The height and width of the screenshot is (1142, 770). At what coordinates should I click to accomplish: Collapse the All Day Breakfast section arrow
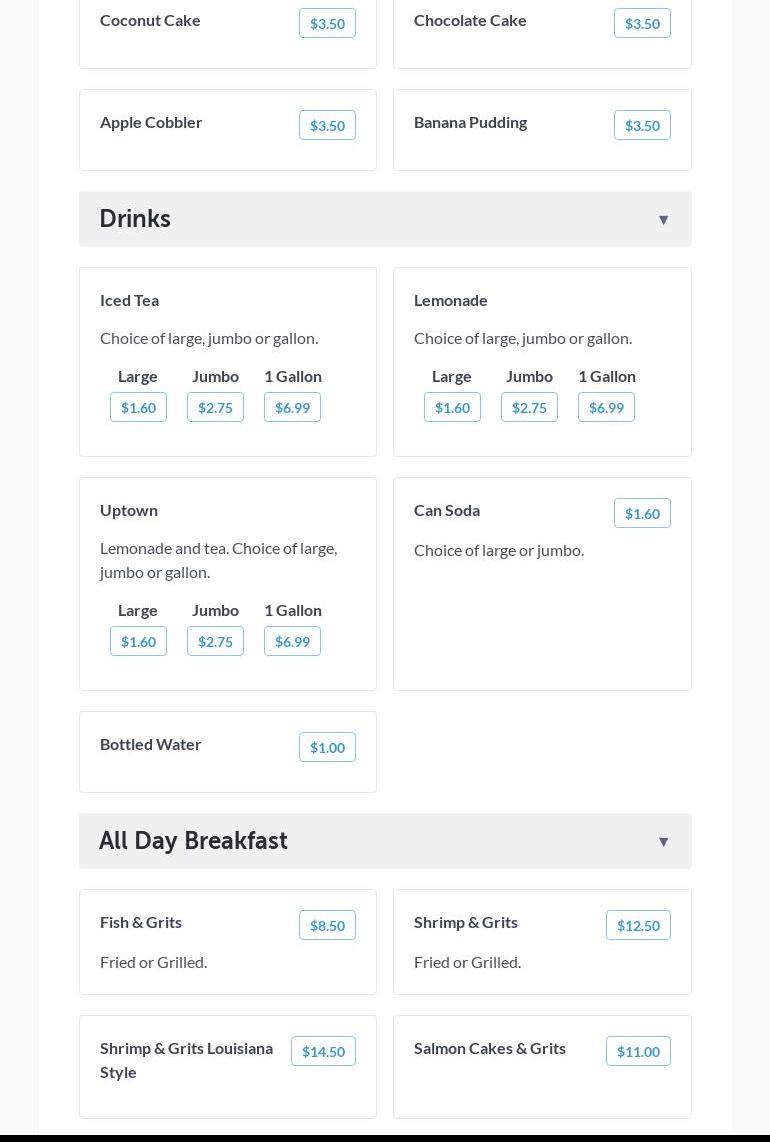(663, 842)
